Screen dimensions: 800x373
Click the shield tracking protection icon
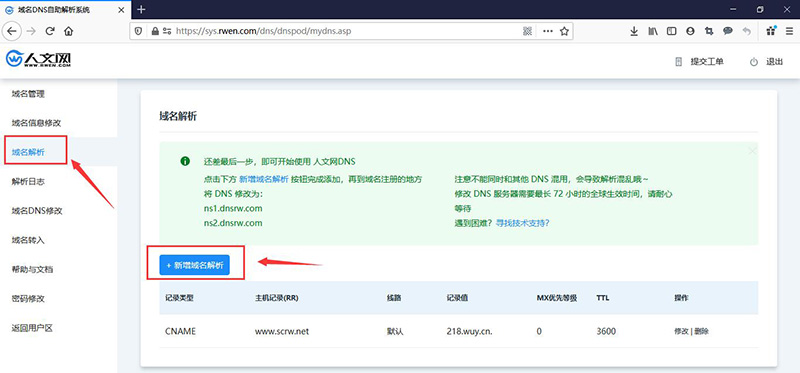point(138,31)
